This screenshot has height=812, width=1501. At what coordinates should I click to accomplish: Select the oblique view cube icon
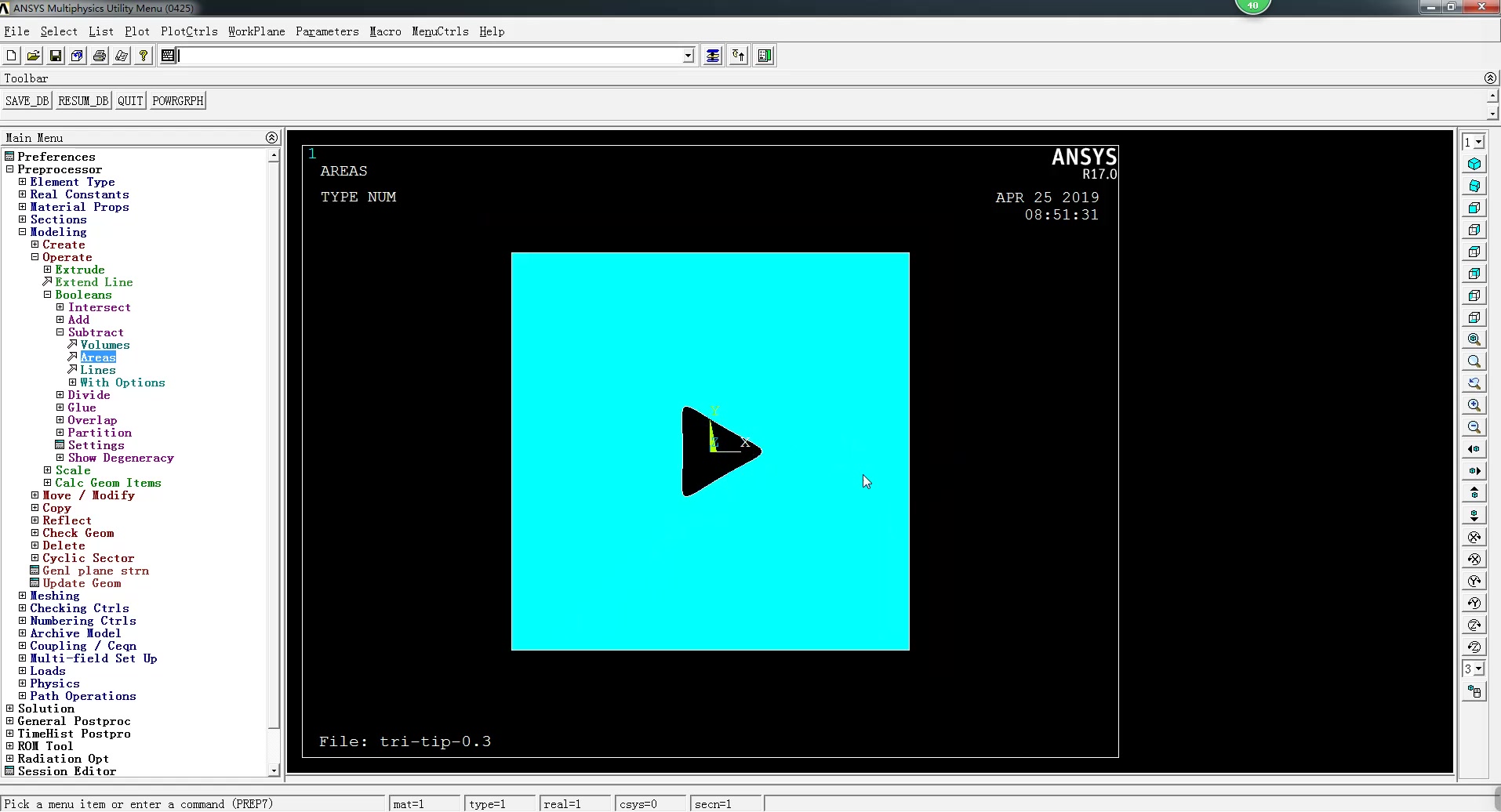tap(1474, 187)
